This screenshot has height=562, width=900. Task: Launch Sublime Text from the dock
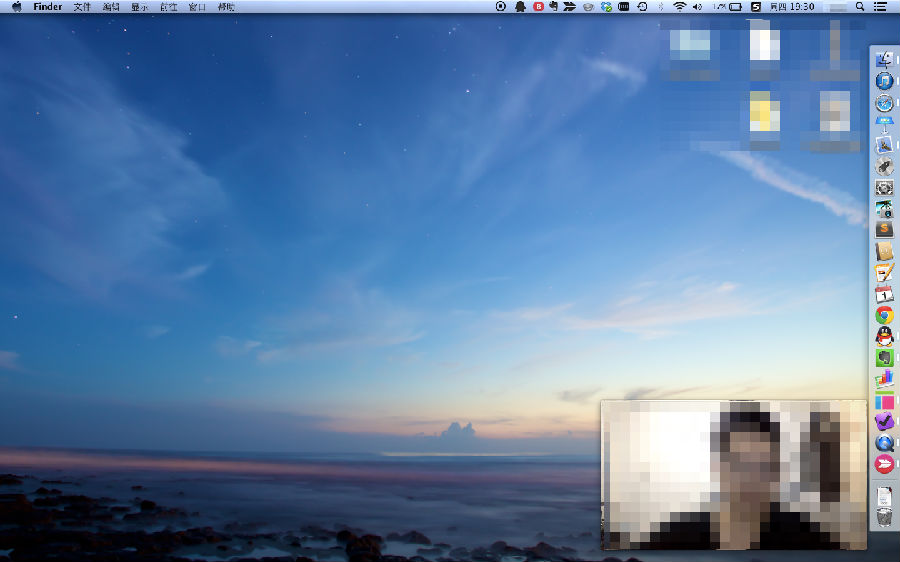884,230
